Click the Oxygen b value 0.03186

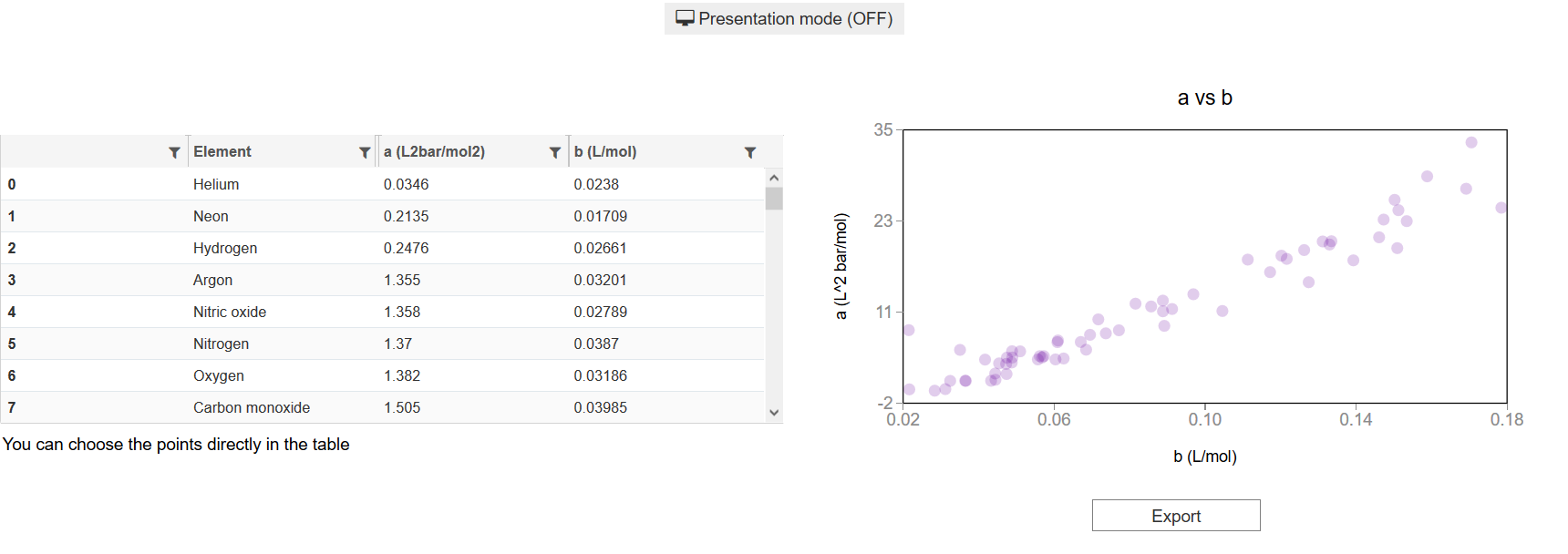(600, 375)
